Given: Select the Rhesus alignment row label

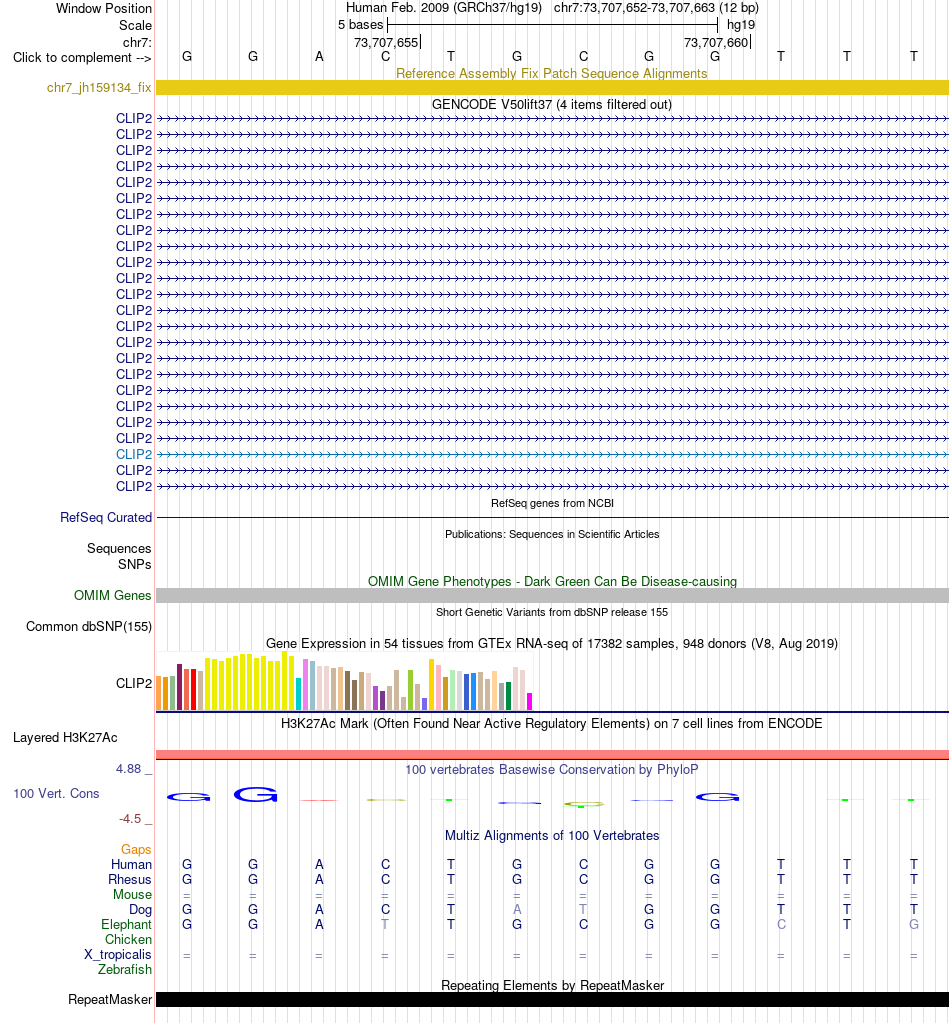Looking at the screenshot, I should pos(130,879).
